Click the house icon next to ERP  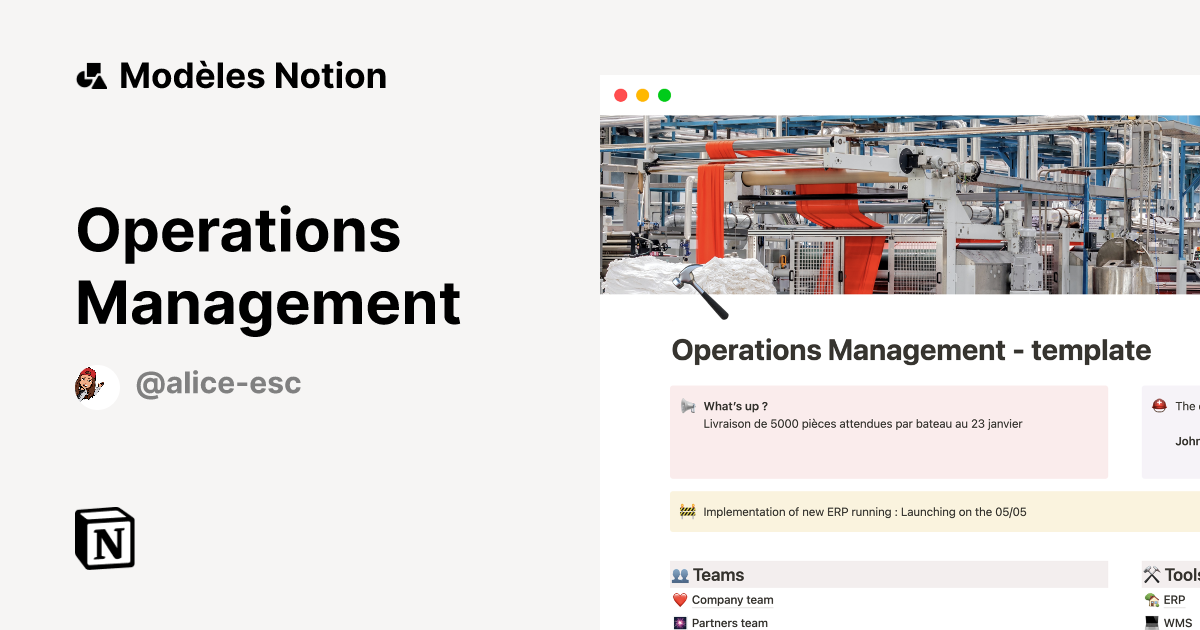pyautogui.click(x=1152, y=599)
